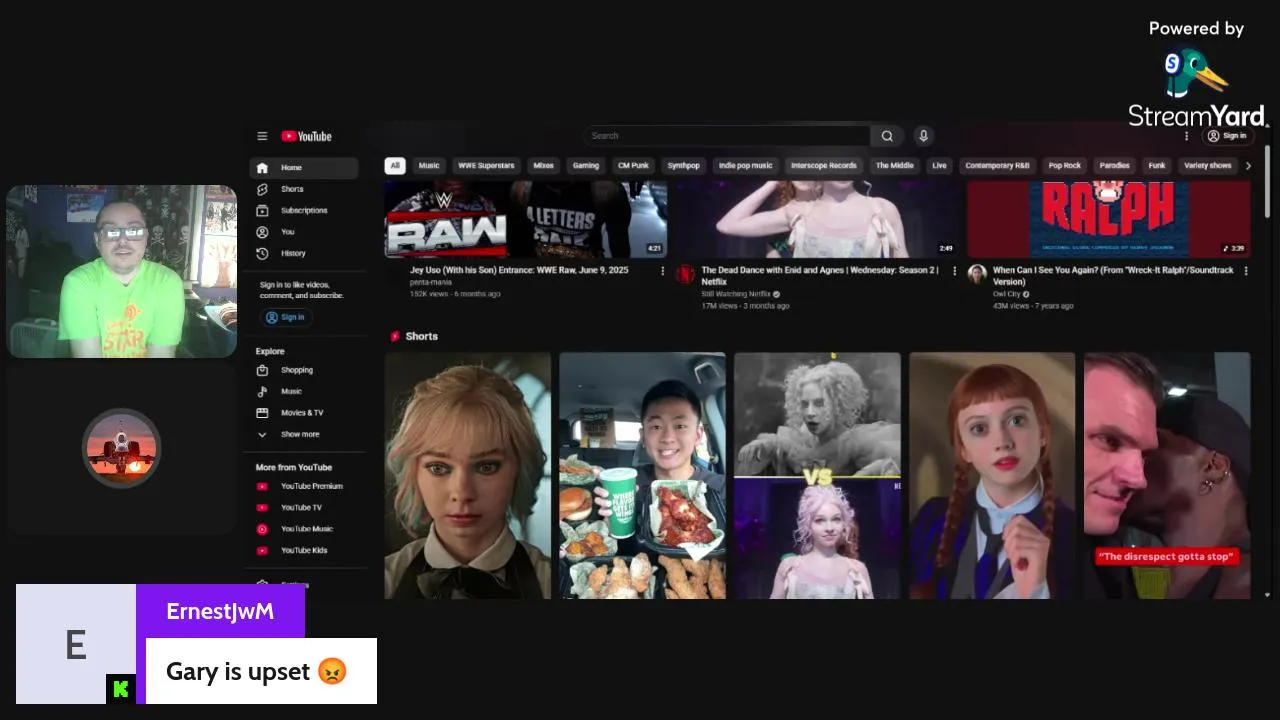Click the search magnifier button

(x=887, y=136)
